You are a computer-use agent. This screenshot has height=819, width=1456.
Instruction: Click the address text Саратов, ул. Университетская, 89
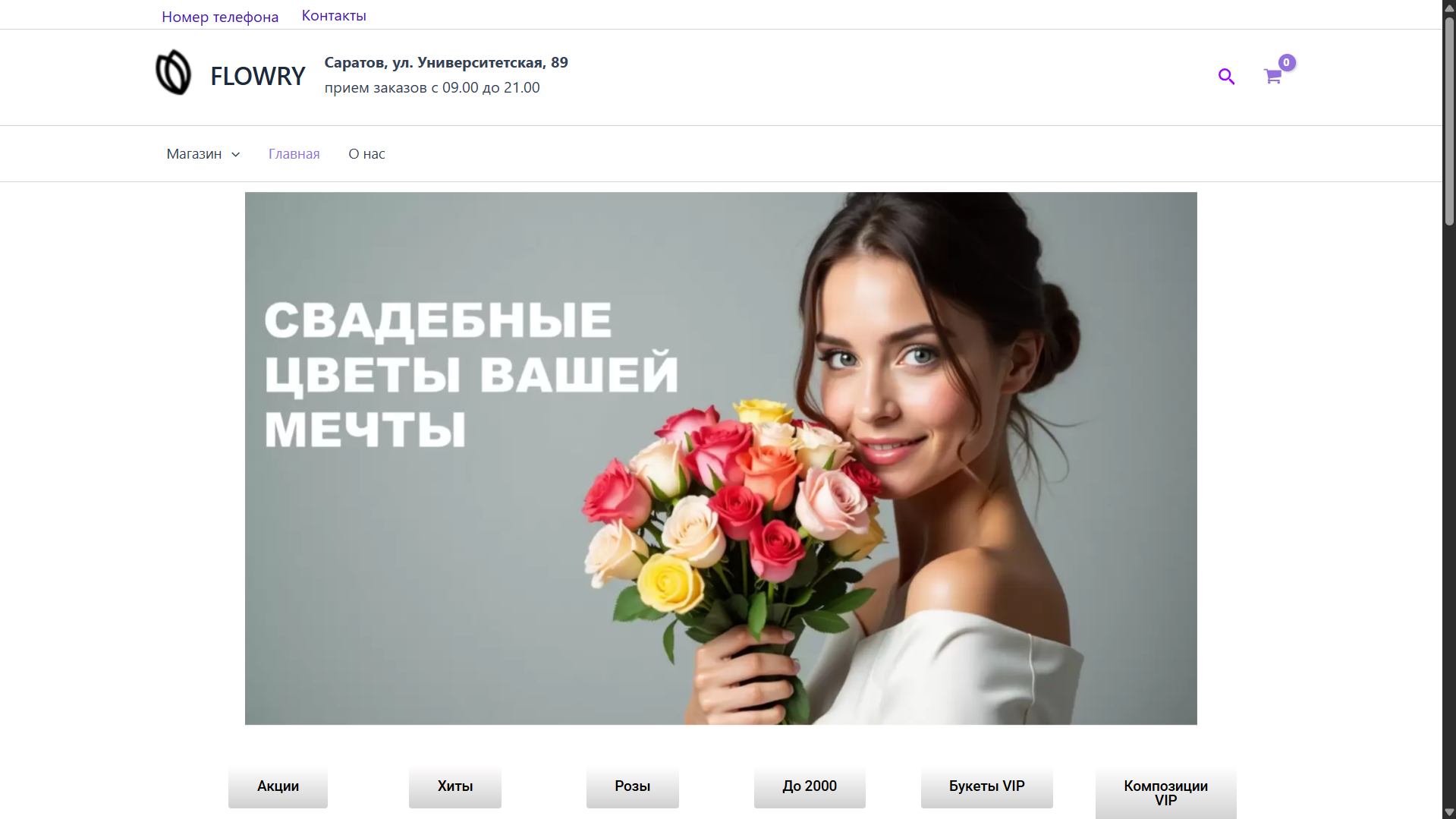coord(446,62)
